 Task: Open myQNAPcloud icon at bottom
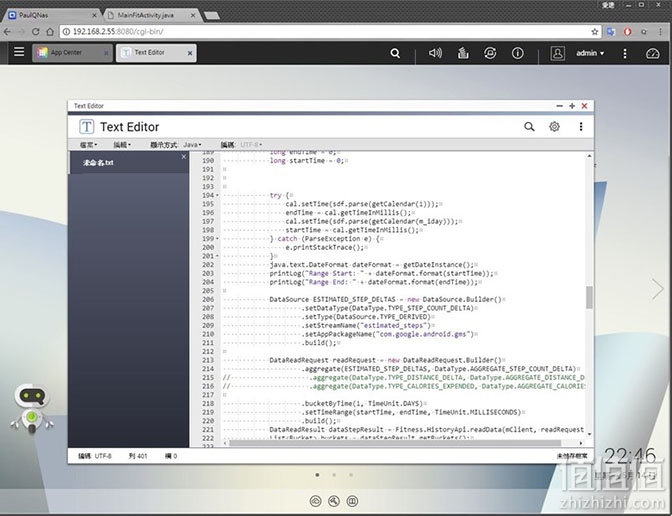pos(315,501)
